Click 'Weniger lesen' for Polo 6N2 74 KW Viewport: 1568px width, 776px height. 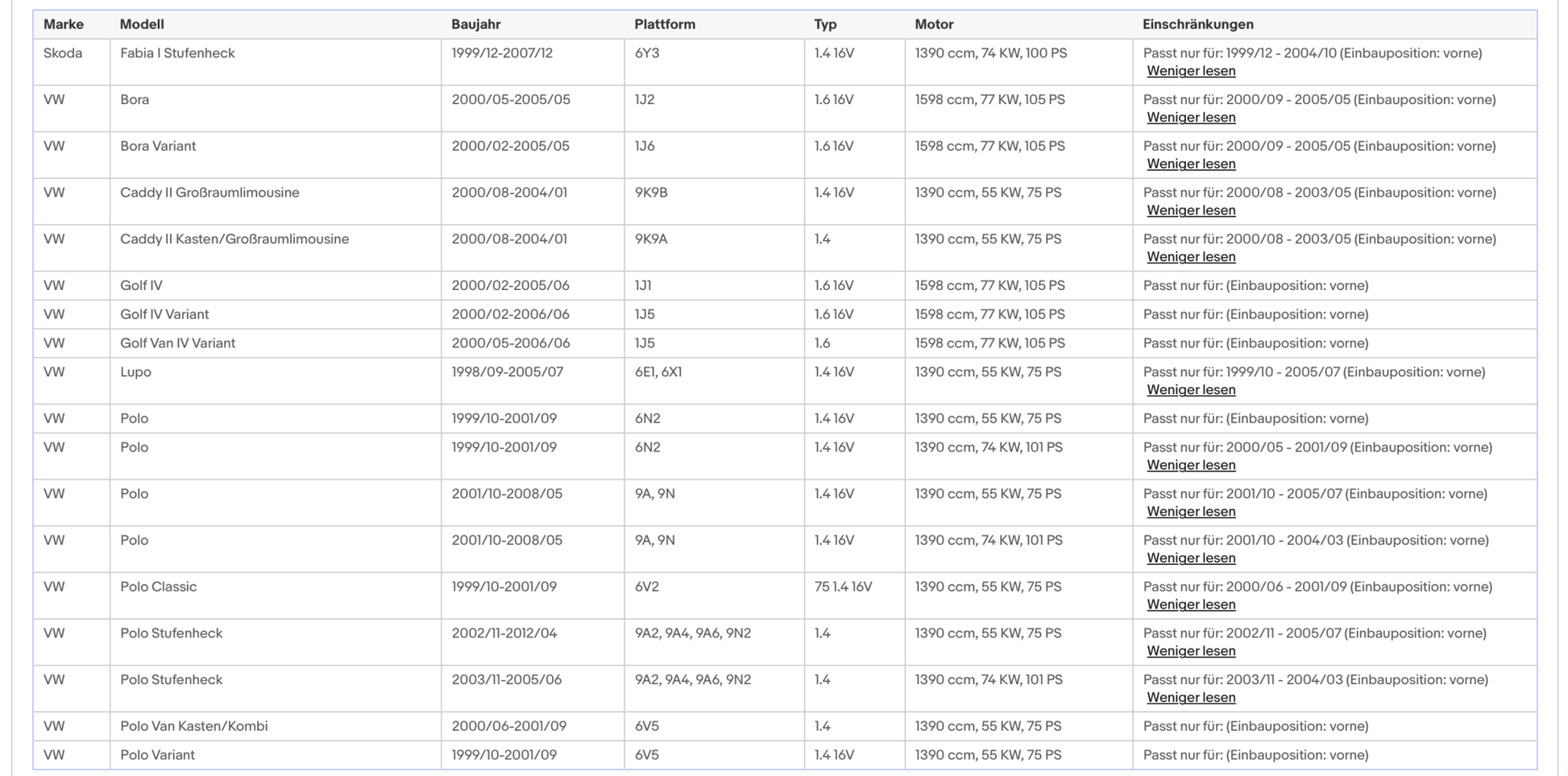point(1190,465)
